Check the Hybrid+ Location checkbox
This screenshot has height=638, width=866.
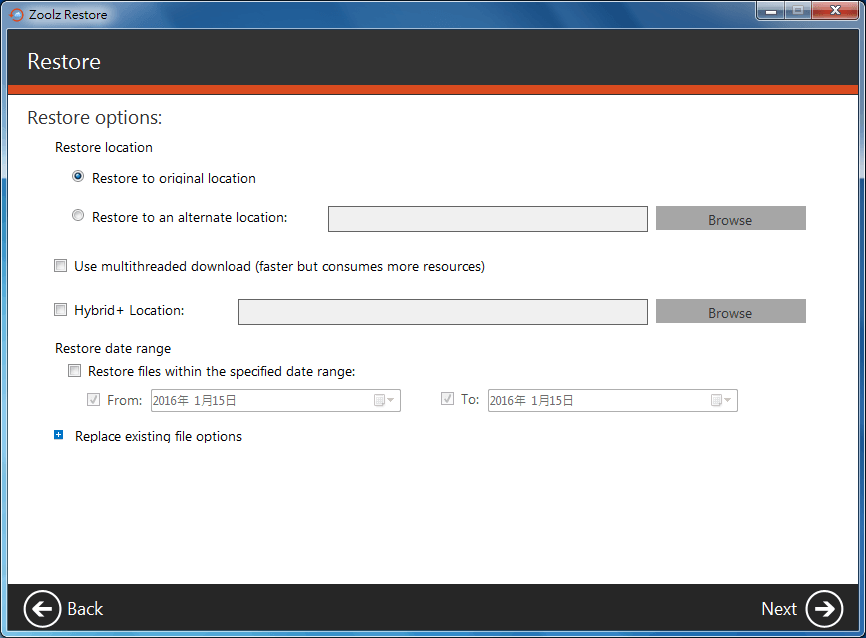pos(61,310)
